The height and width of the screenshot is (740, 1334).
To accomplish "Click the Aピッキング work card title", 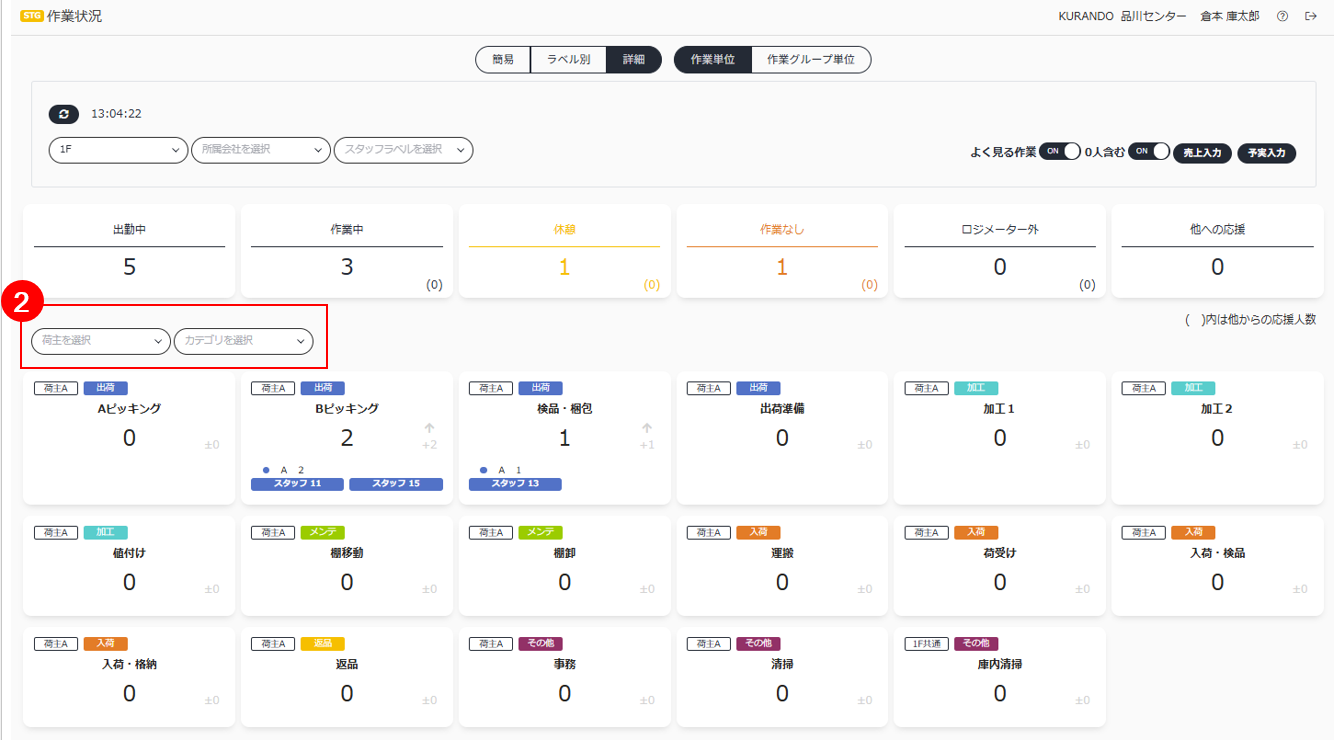I will point(129,409).
